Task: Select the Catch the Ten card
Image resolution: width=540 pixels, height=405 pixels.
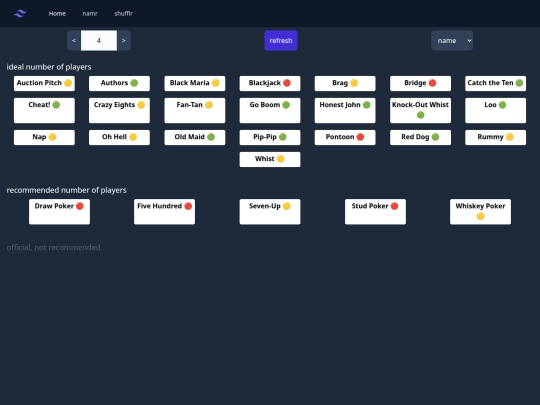Action: click(495, 83)
